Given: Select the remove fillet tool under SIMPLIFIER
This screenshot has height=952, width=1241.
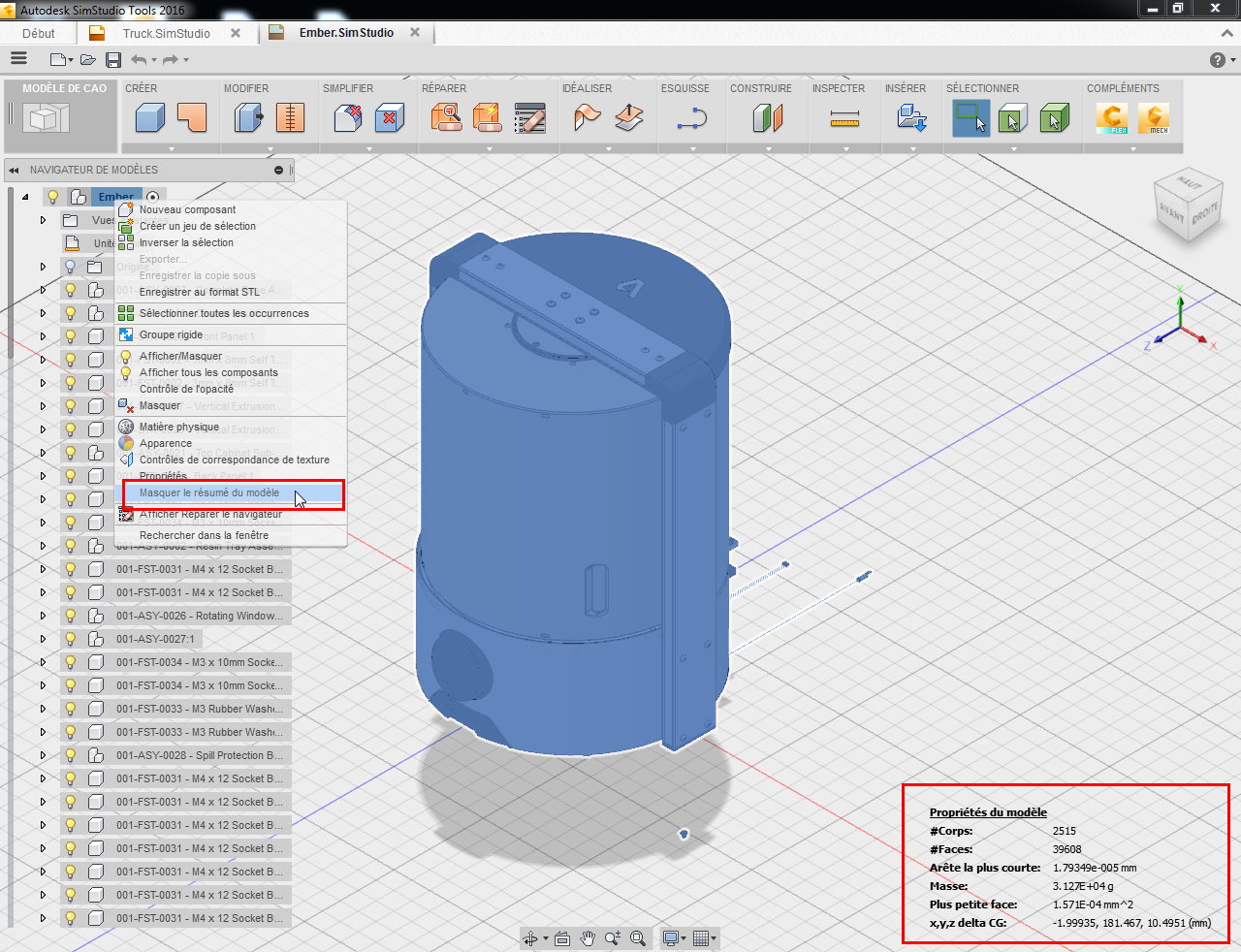Looking at the screenshot, I should (x=347, y=118).
